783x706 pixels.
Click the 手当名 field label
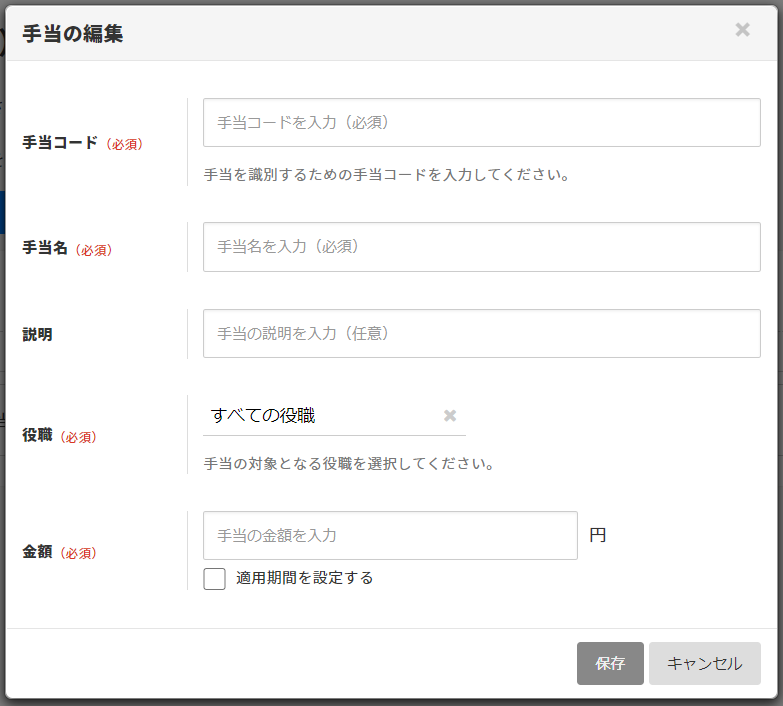click(45, 249)
